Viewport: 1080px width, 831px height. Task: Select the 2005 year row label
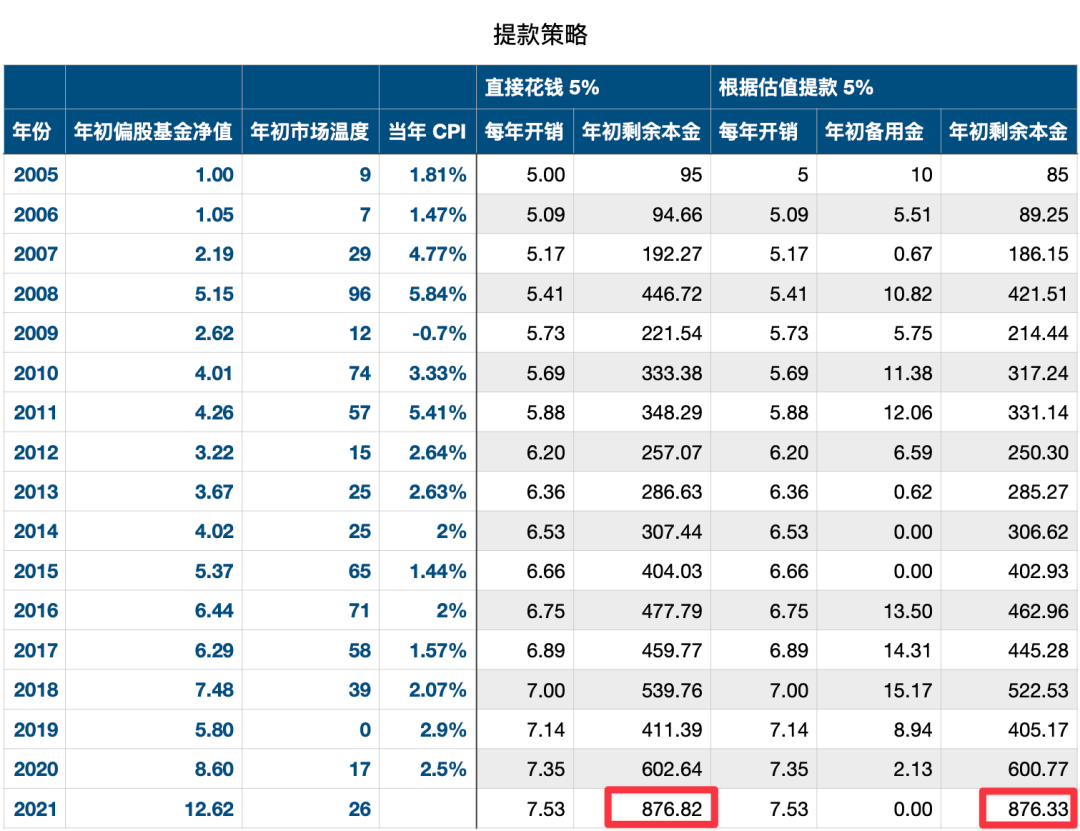click(35, 174)
